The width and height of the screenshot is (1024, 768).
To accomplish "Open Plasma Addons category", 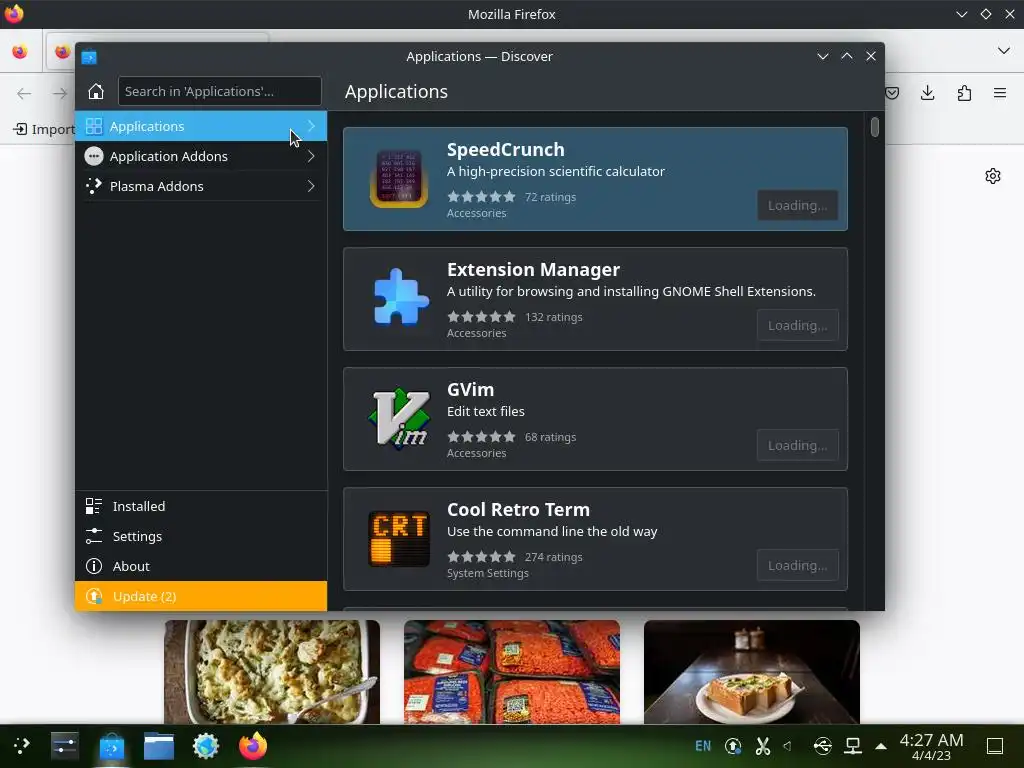I will click(x=201, y=186).
